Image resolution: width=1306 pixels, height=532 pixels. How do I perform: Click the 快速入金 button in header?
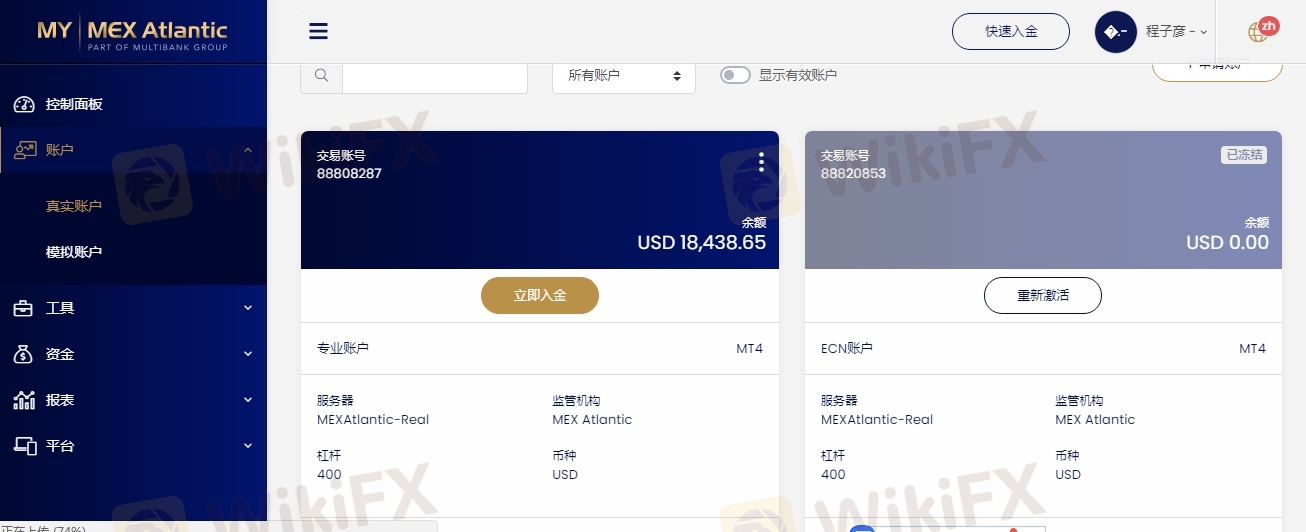pos(1011,31)
